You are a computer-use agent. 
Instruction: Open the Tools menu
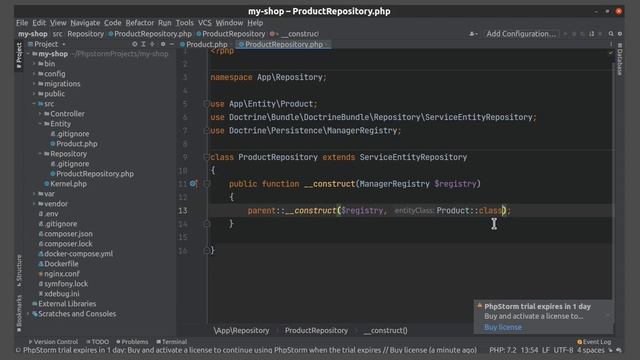(x=184, y=23)
